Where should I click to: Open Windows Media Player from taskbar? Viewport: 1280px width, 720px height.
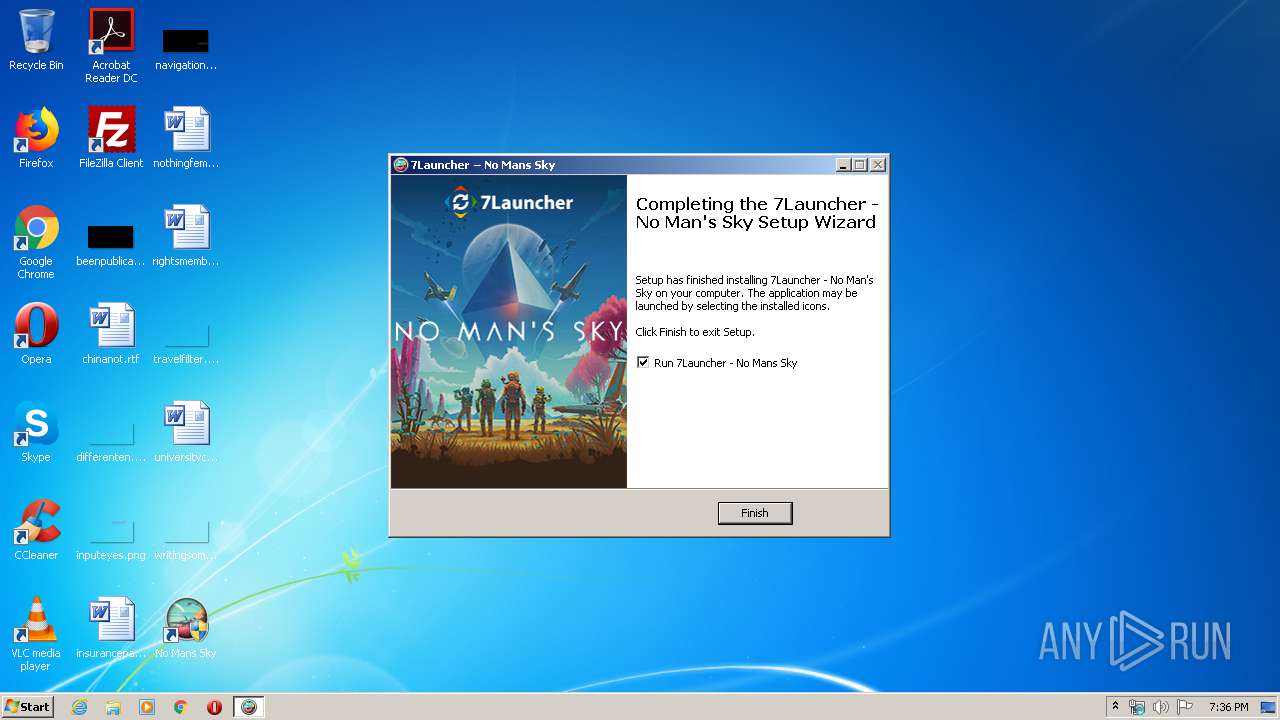point(147,707)
